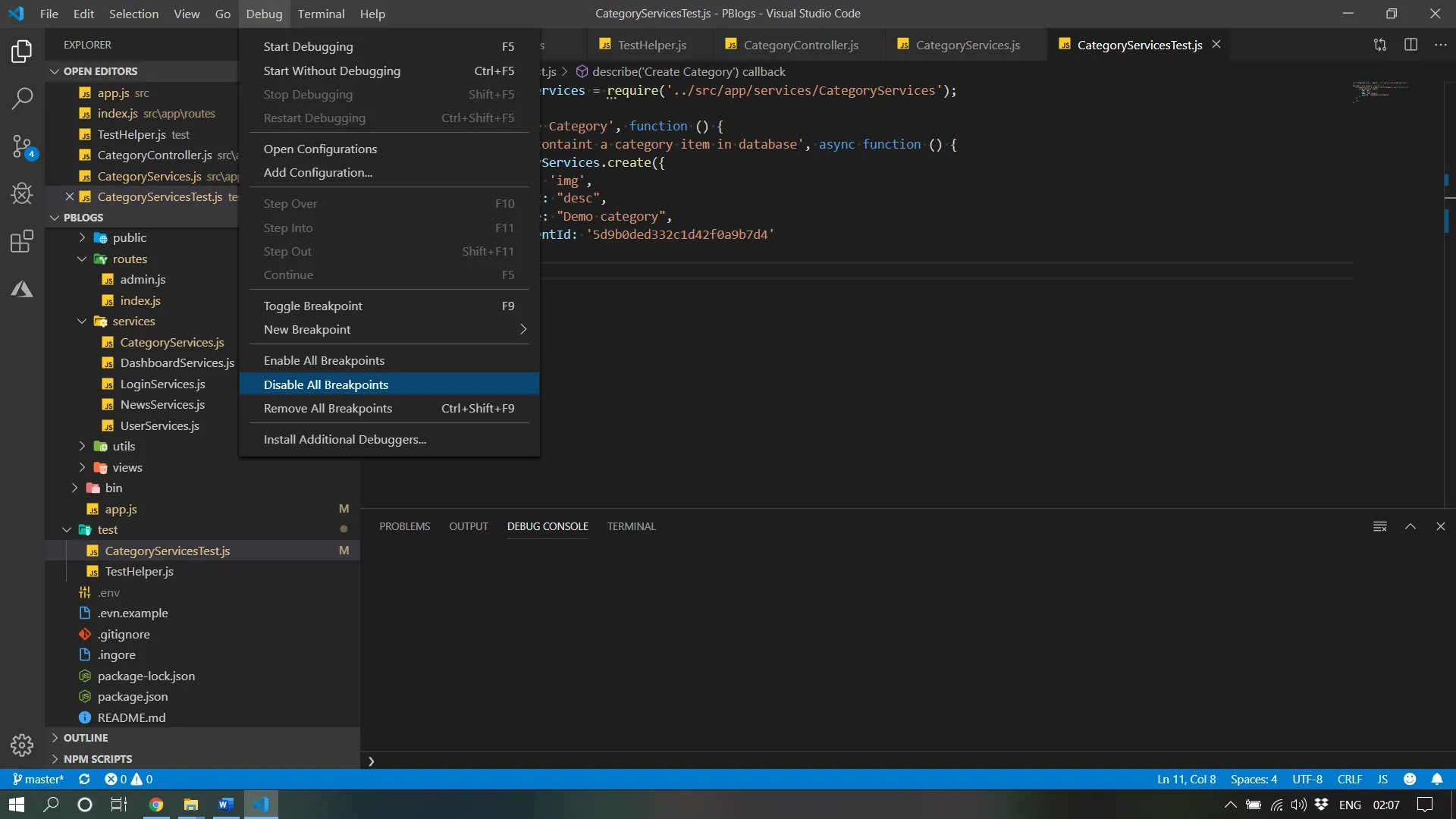This screenshot has height=819, width=1456.
Task: Open the Source Control view icon
Action: click(x=22, y=146)
